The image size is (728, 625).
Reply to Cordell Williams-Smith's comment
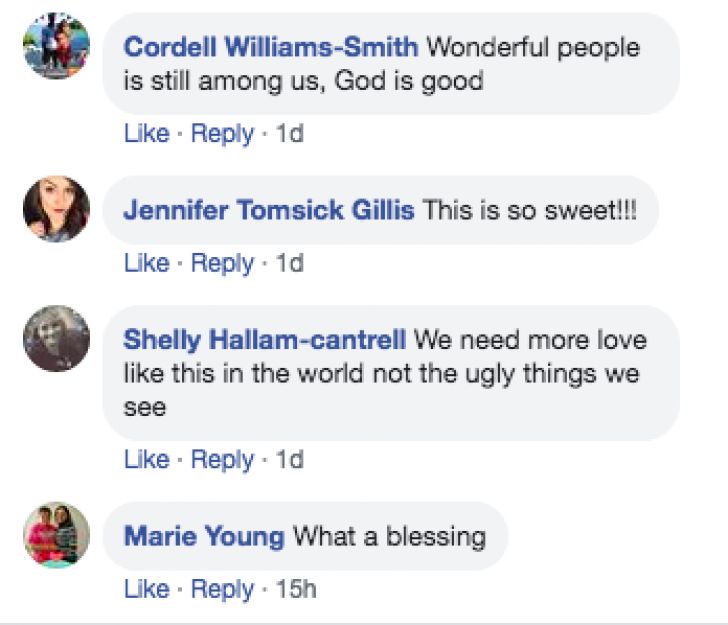tap(222, 135)
